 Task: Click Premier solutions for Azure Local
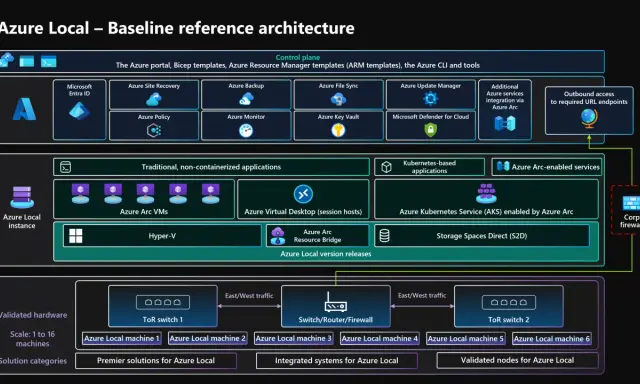tap(156, 361)
